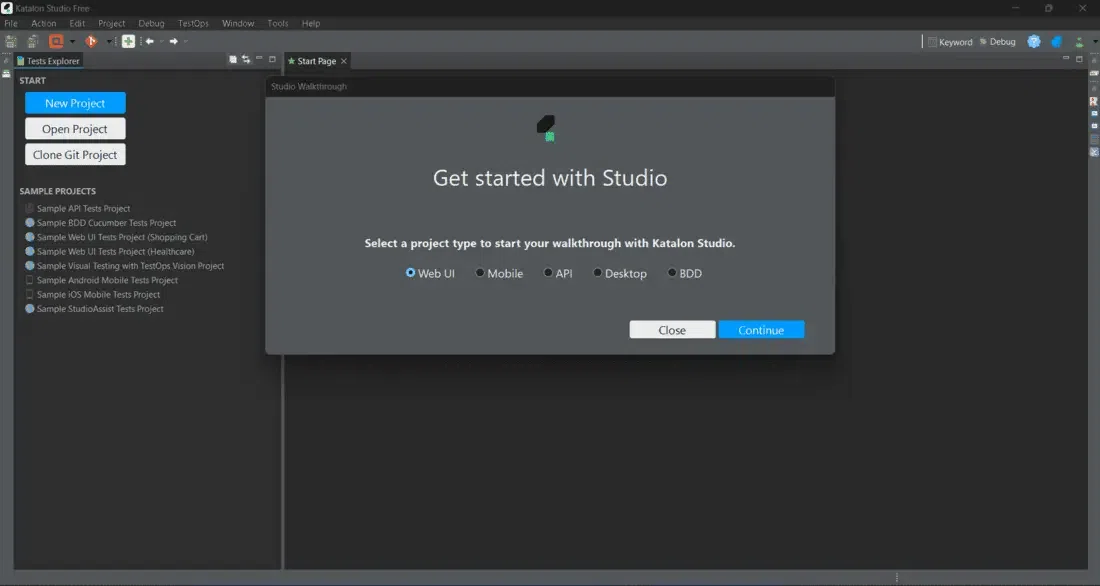Screen dimensions: 1100x586
Task: Open the Project menu
Action: point(112,23)
